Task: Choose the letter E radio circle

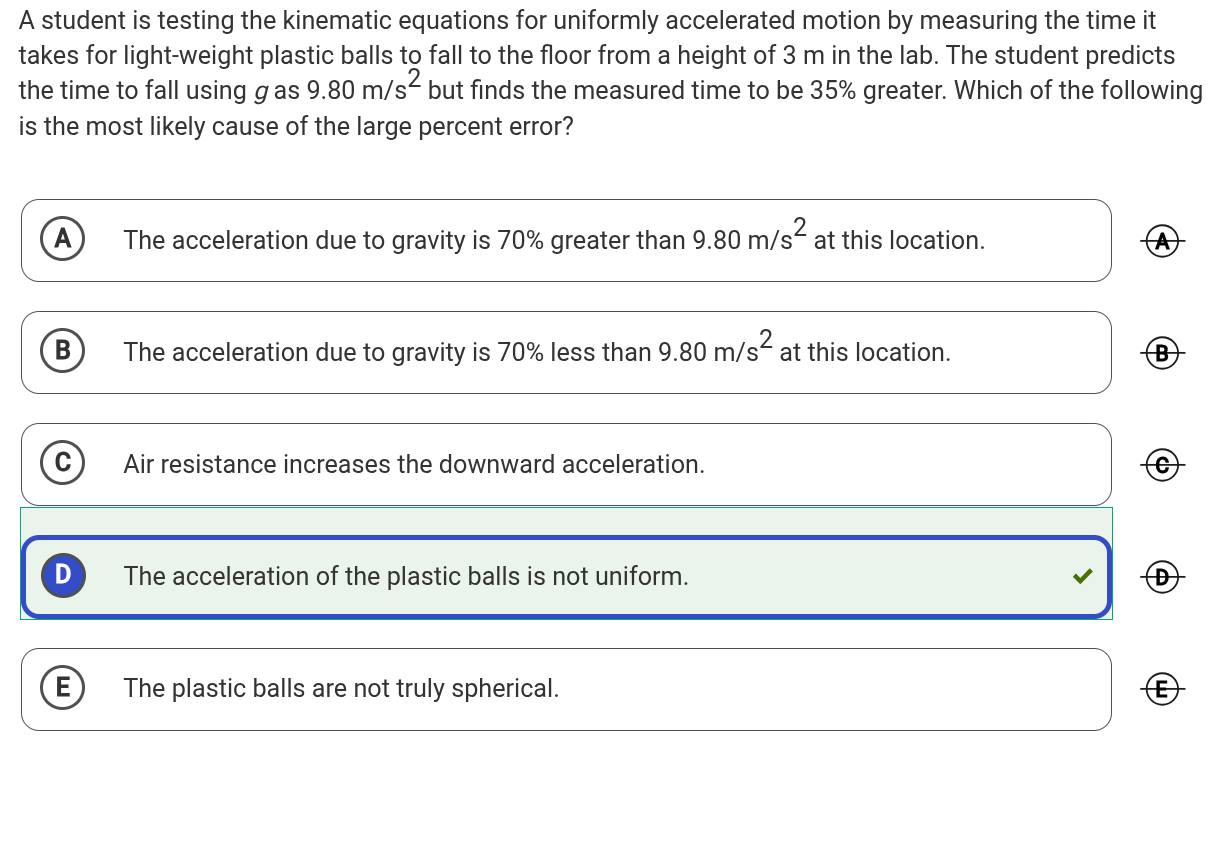Action: tap(63, 687)
